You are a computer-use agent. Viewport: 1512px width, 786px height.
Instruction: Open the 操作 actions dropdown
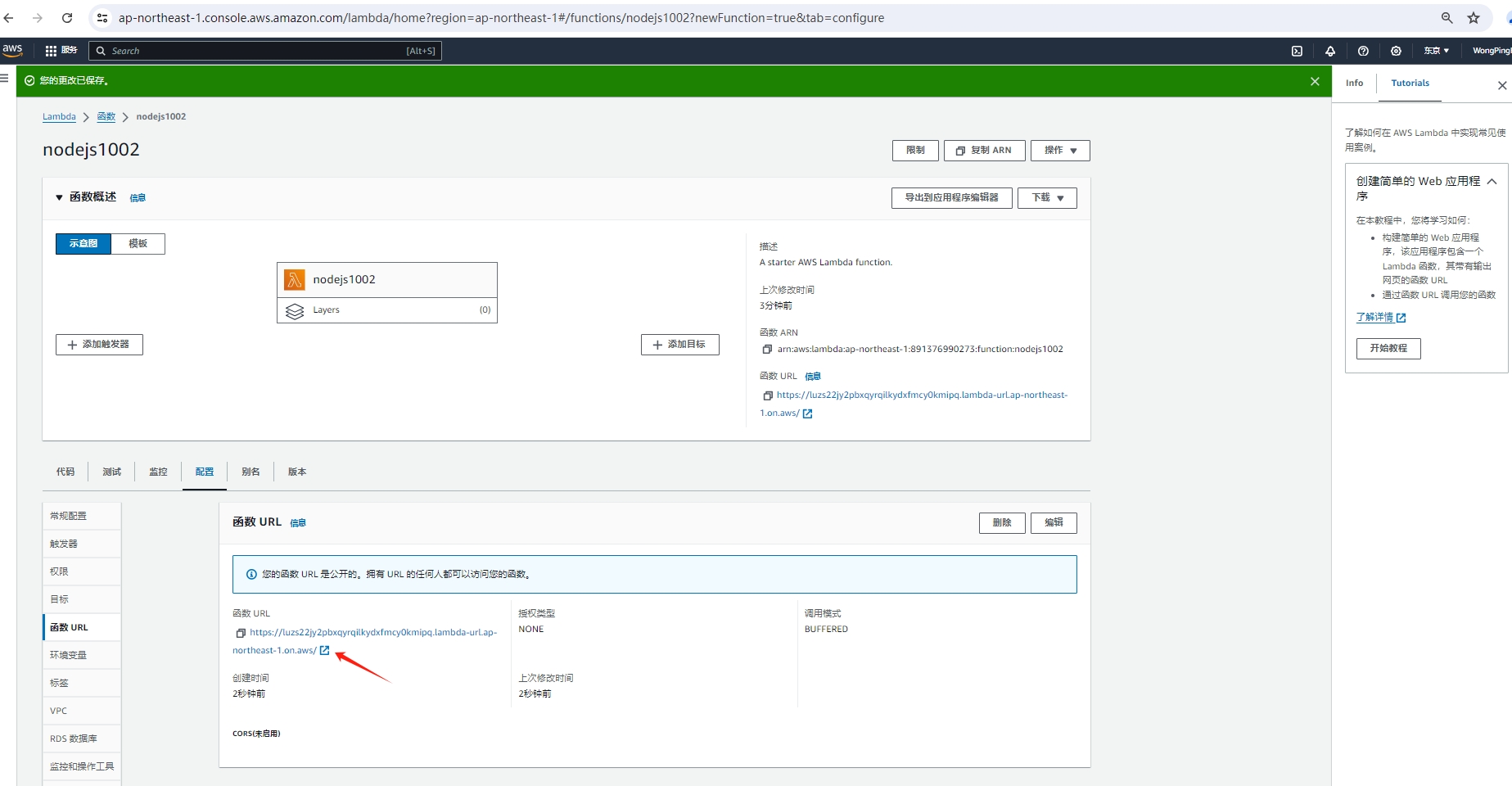1060,151
